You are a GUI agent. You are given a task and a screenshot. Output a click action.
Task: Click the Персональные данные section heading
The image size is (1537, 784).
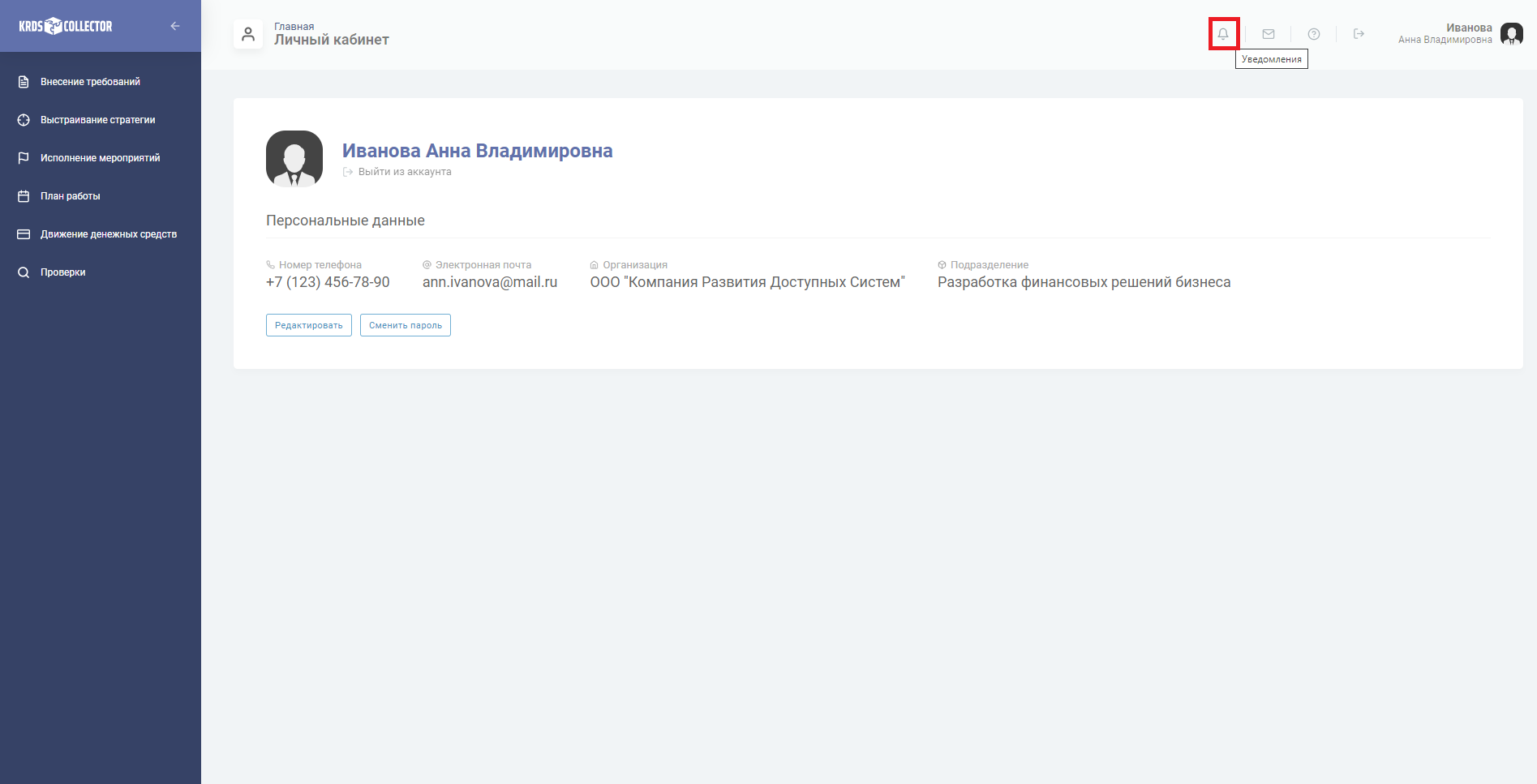coord(346,221)
